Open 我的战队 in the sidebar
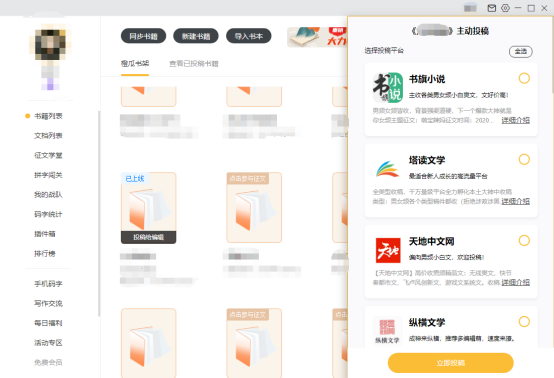The height and width of the screenshot is (378, 554). point(48,195)
